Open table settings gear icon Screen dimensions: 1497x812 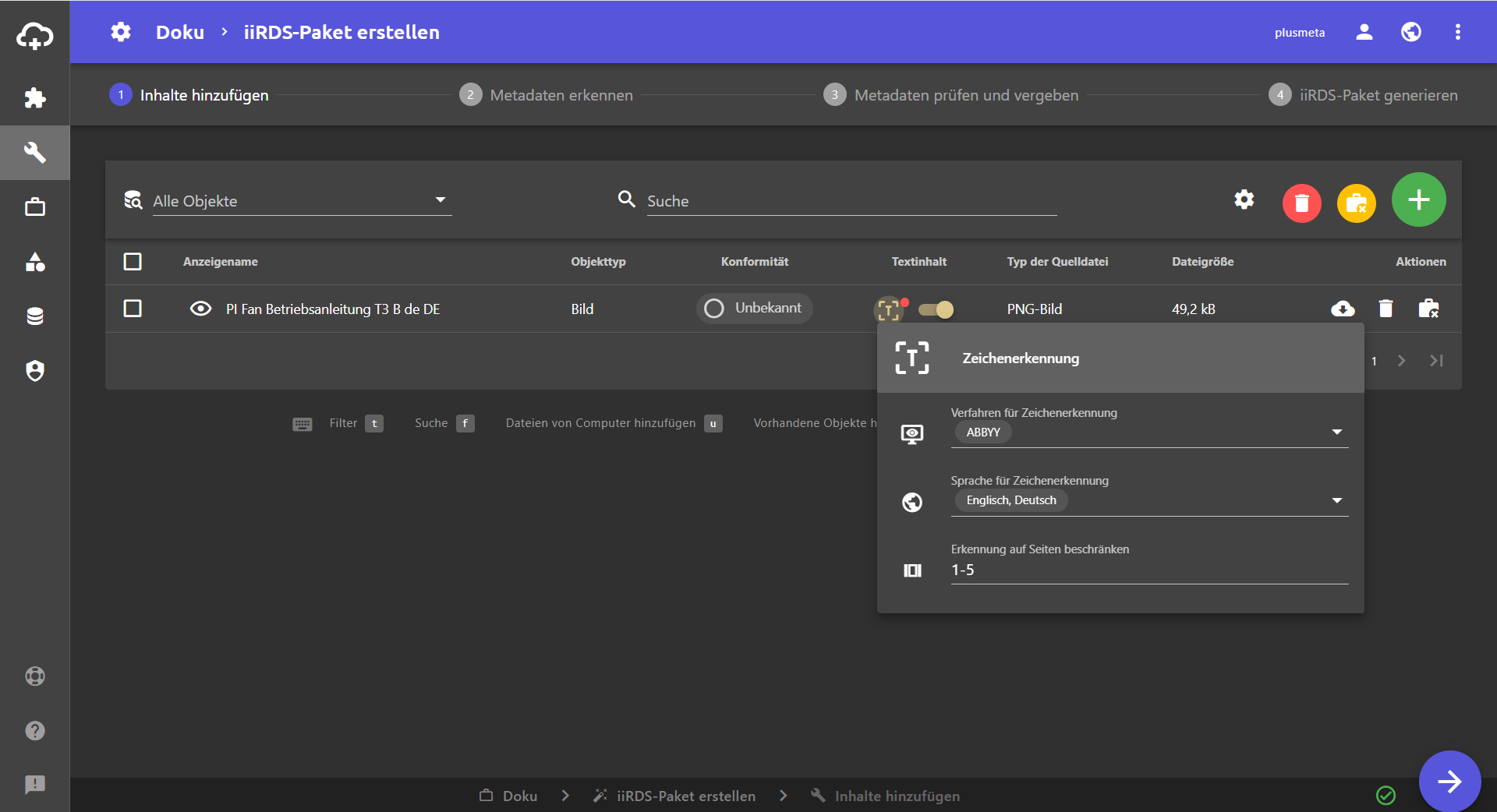[x=1244, y=200]
